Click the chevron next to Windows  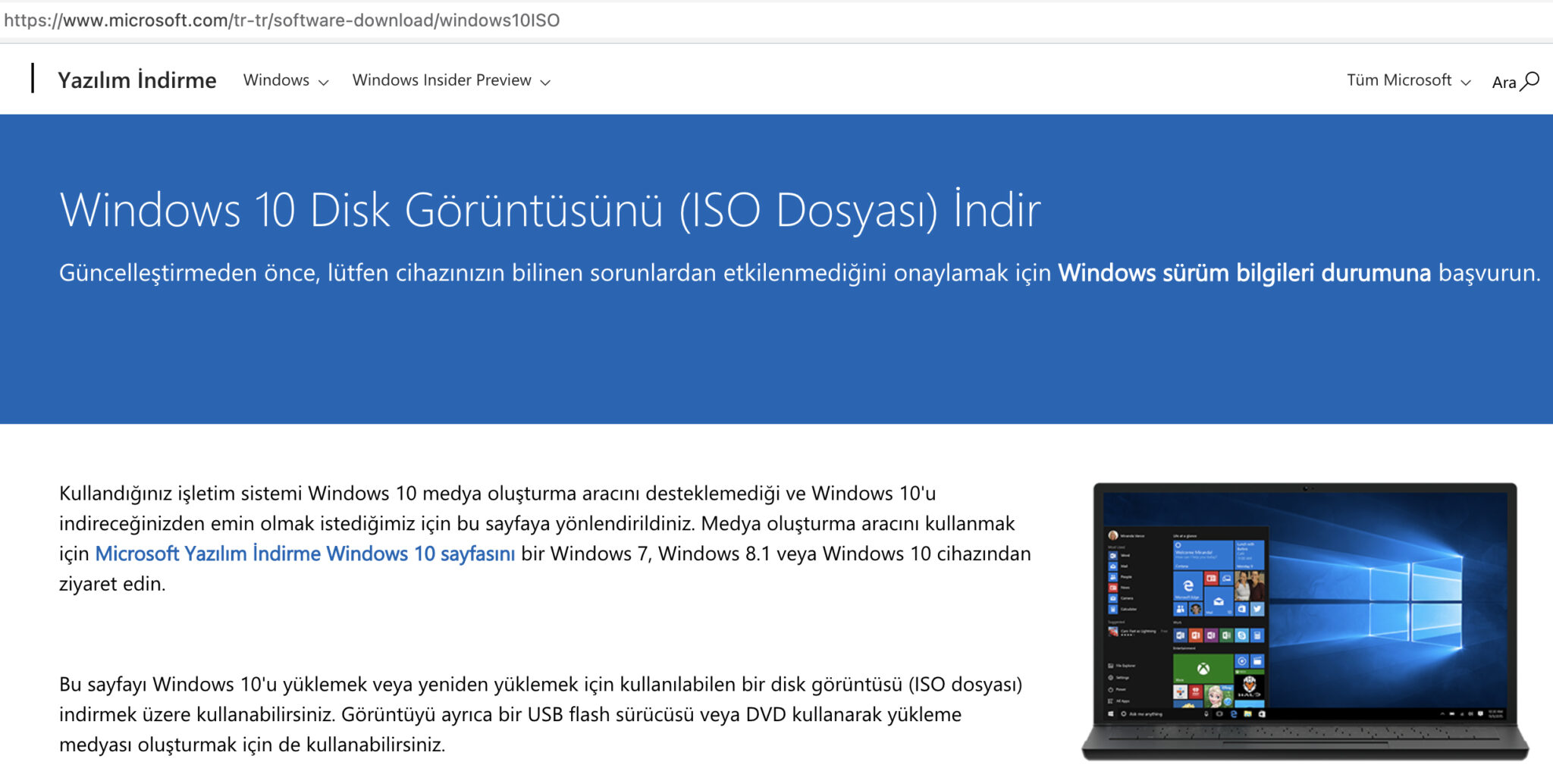tap(325, 82)
